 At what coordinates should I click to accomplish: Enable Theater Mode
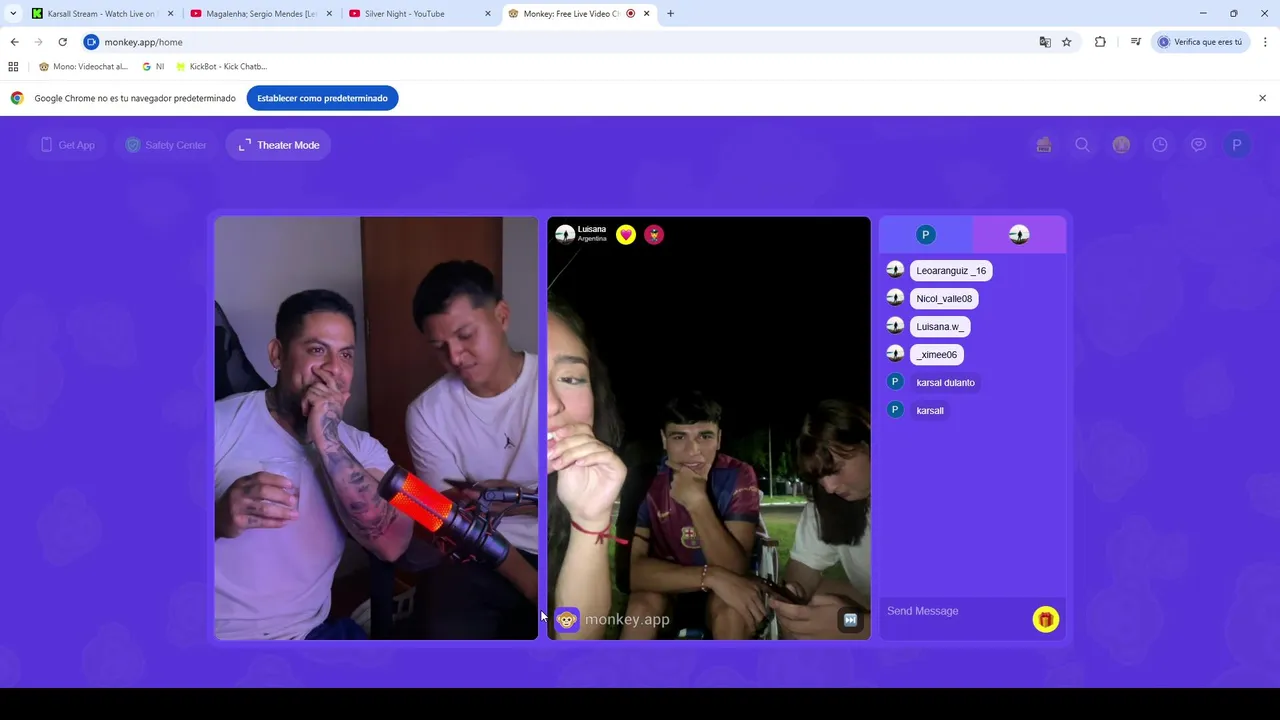[279, 145]
